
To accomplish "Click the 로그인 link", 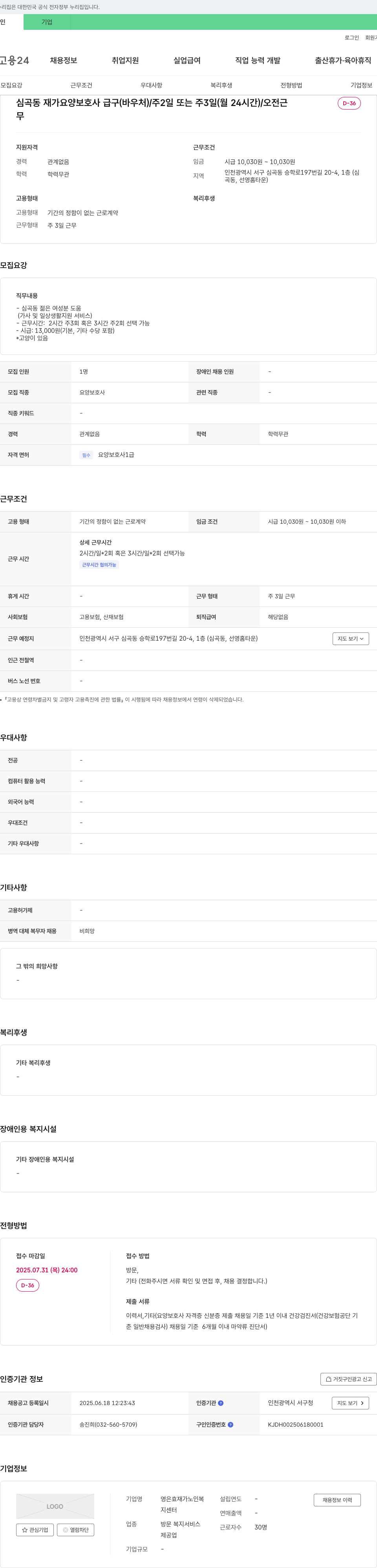I will click(351, 38).
